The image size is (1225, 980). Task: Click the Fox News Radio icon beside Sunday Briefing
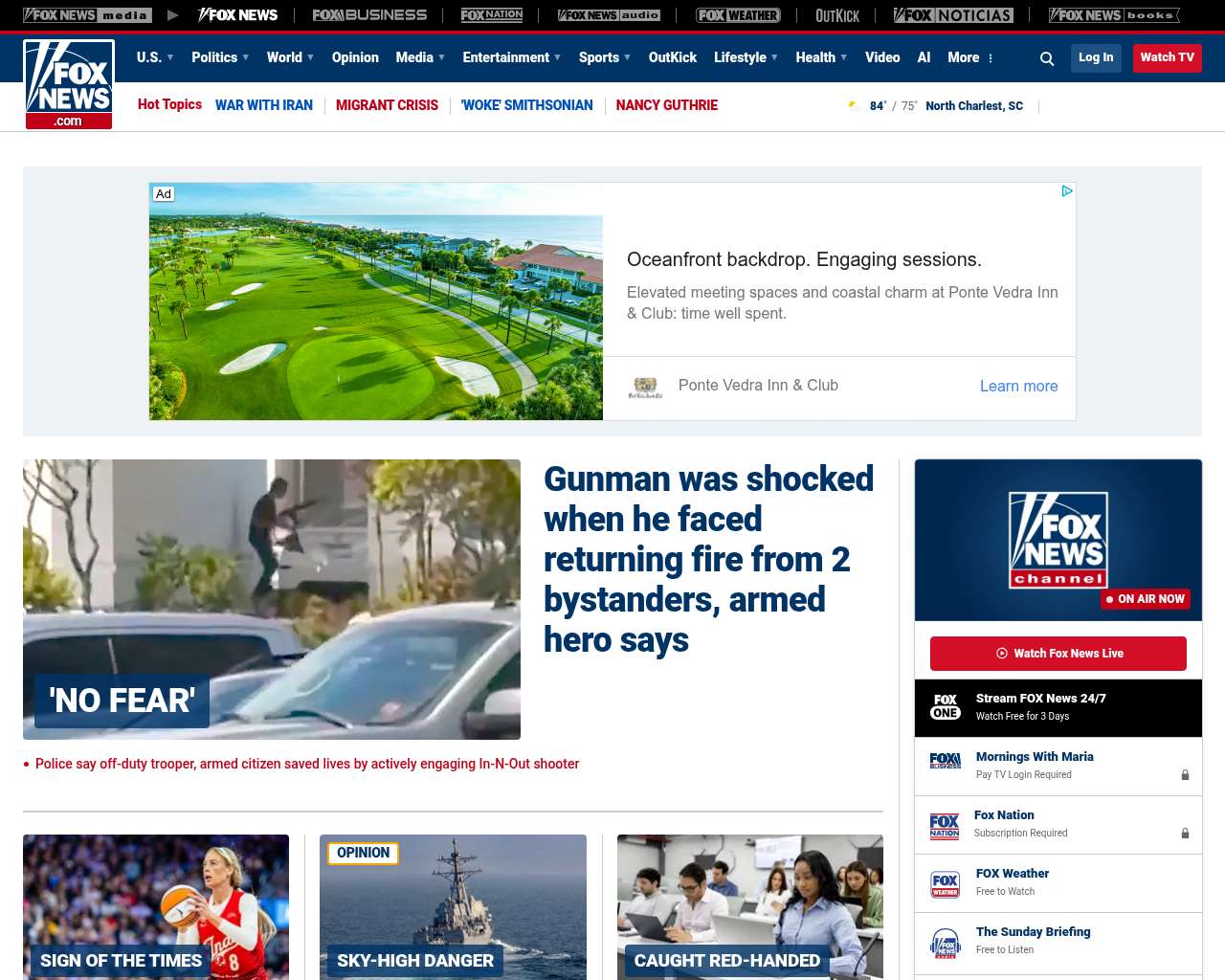pos(946,944)
